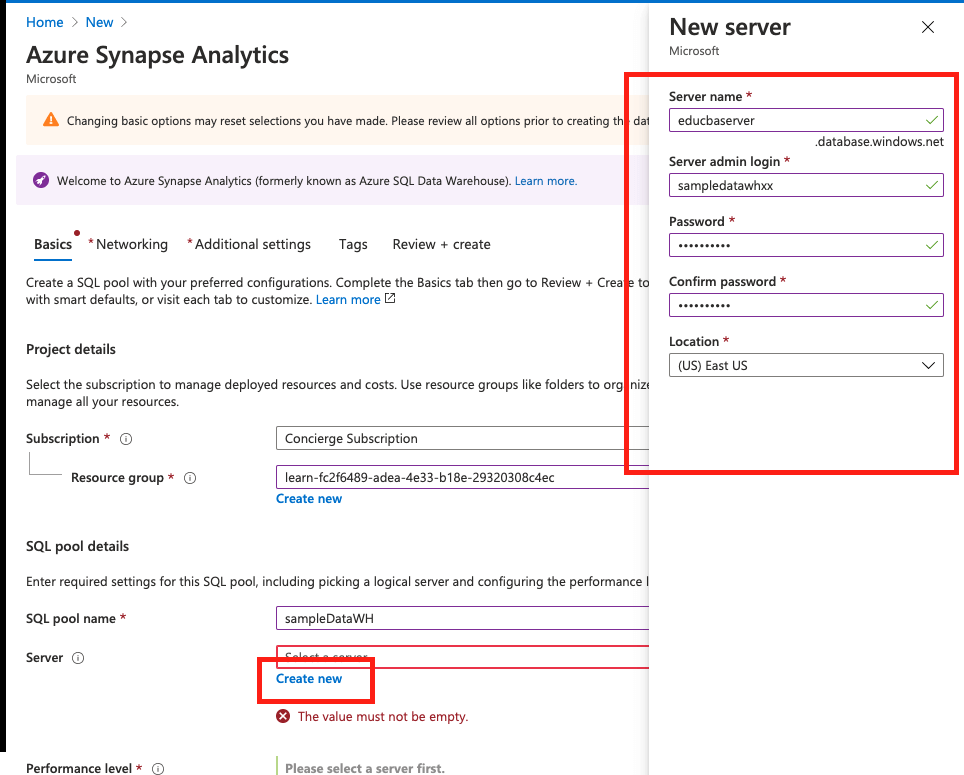Open Server field info tooltip icon
This screenshot has height=775, width=964.
tap(78, 658)
